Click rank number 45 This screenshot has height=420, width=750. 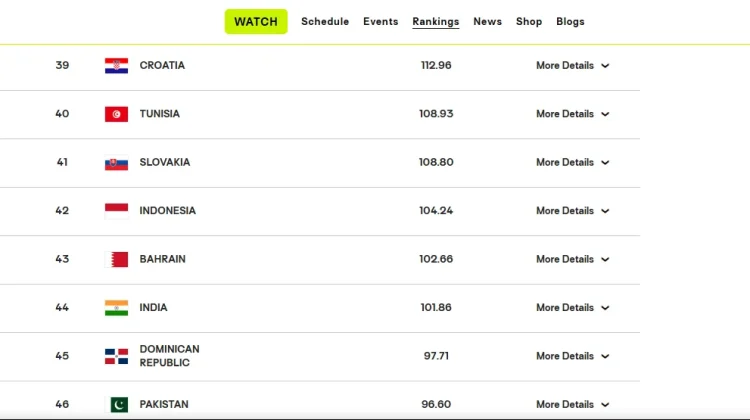click(x=62, y=356)
